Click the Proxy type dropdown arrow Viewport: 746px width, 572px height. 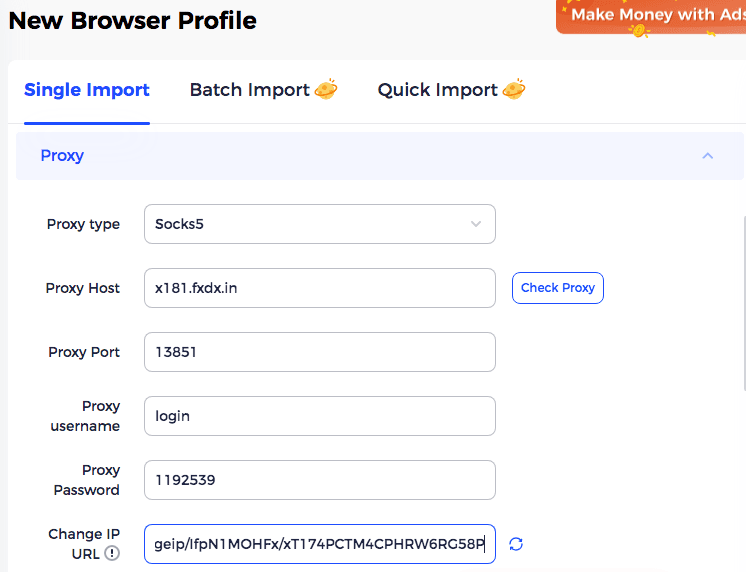click(x=476, y=224)
